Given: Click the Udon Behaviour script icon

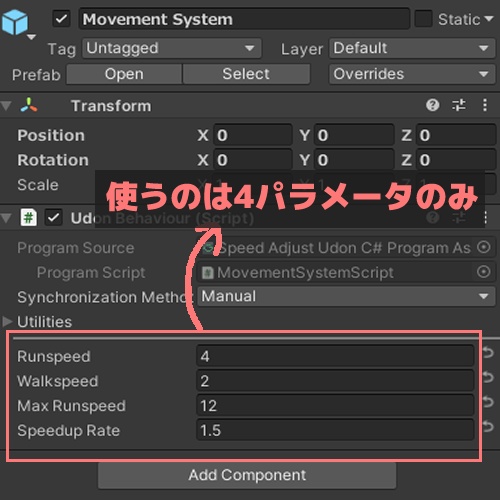Looking at the screenshot, I should tap(29, 218).
